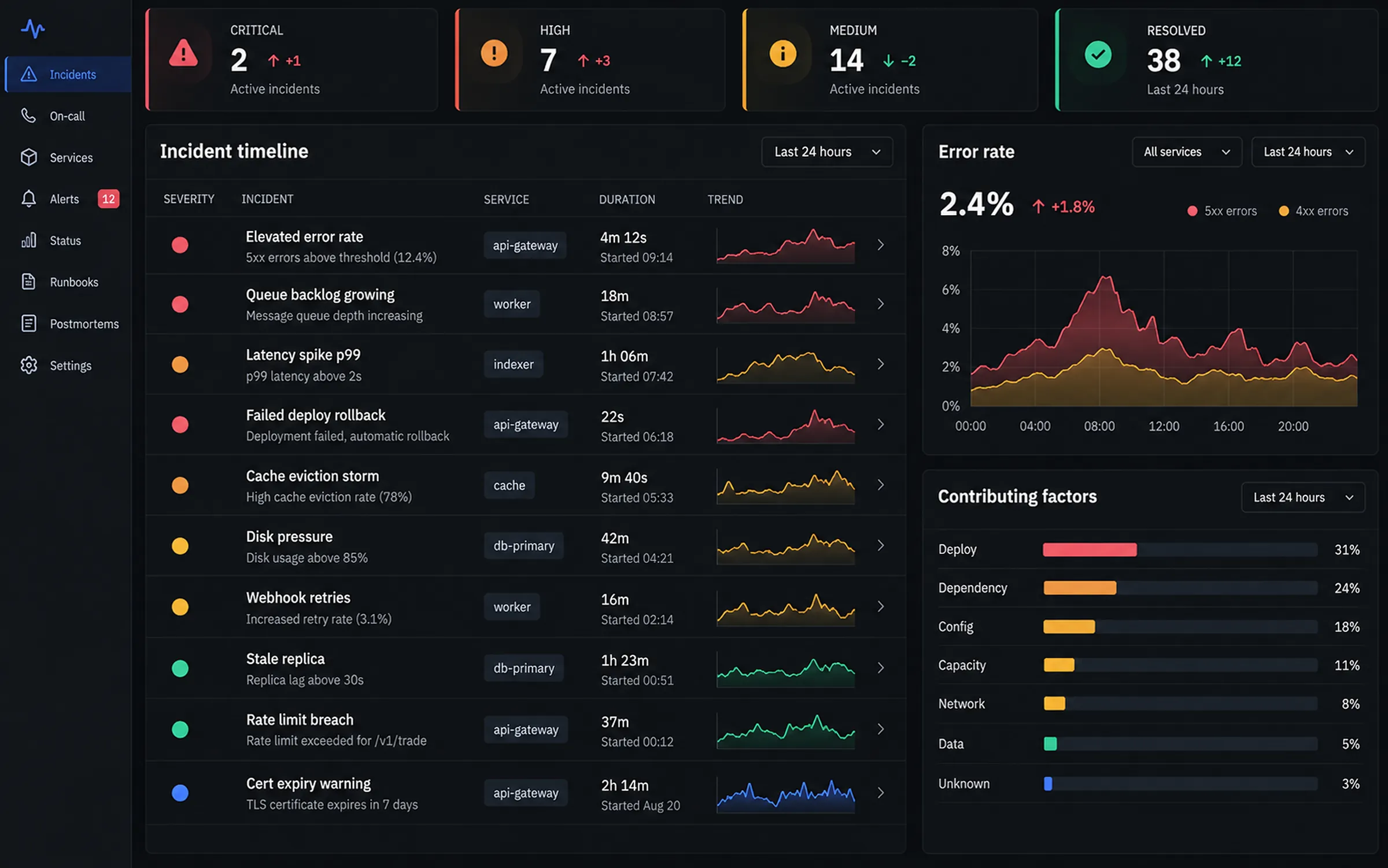
Task: Click the On-call phone icon
Action: (x=28, y=116)
